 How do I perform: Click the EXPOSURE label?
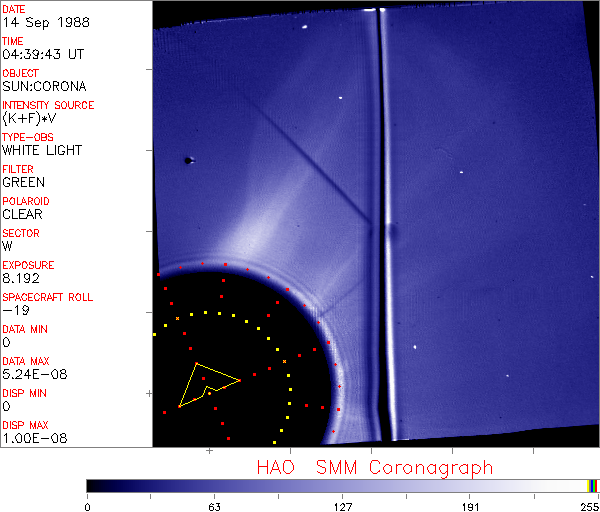point(28,265)
